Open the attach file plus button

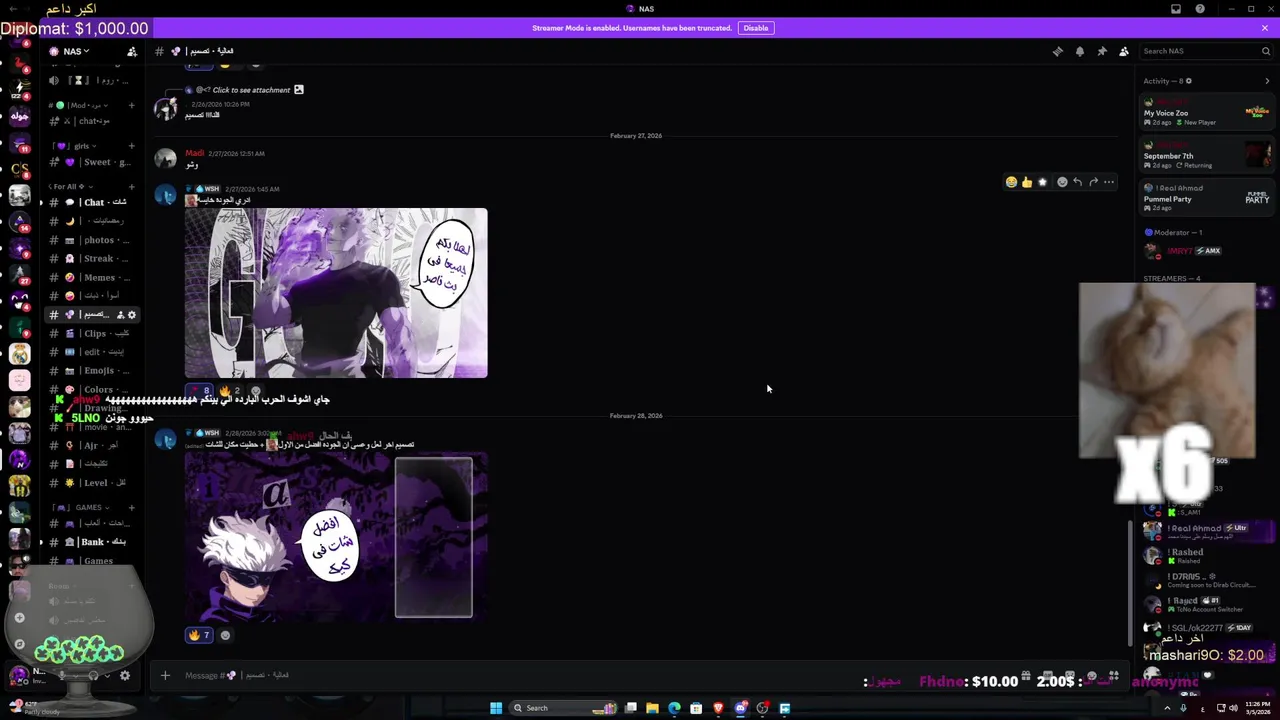165,675
